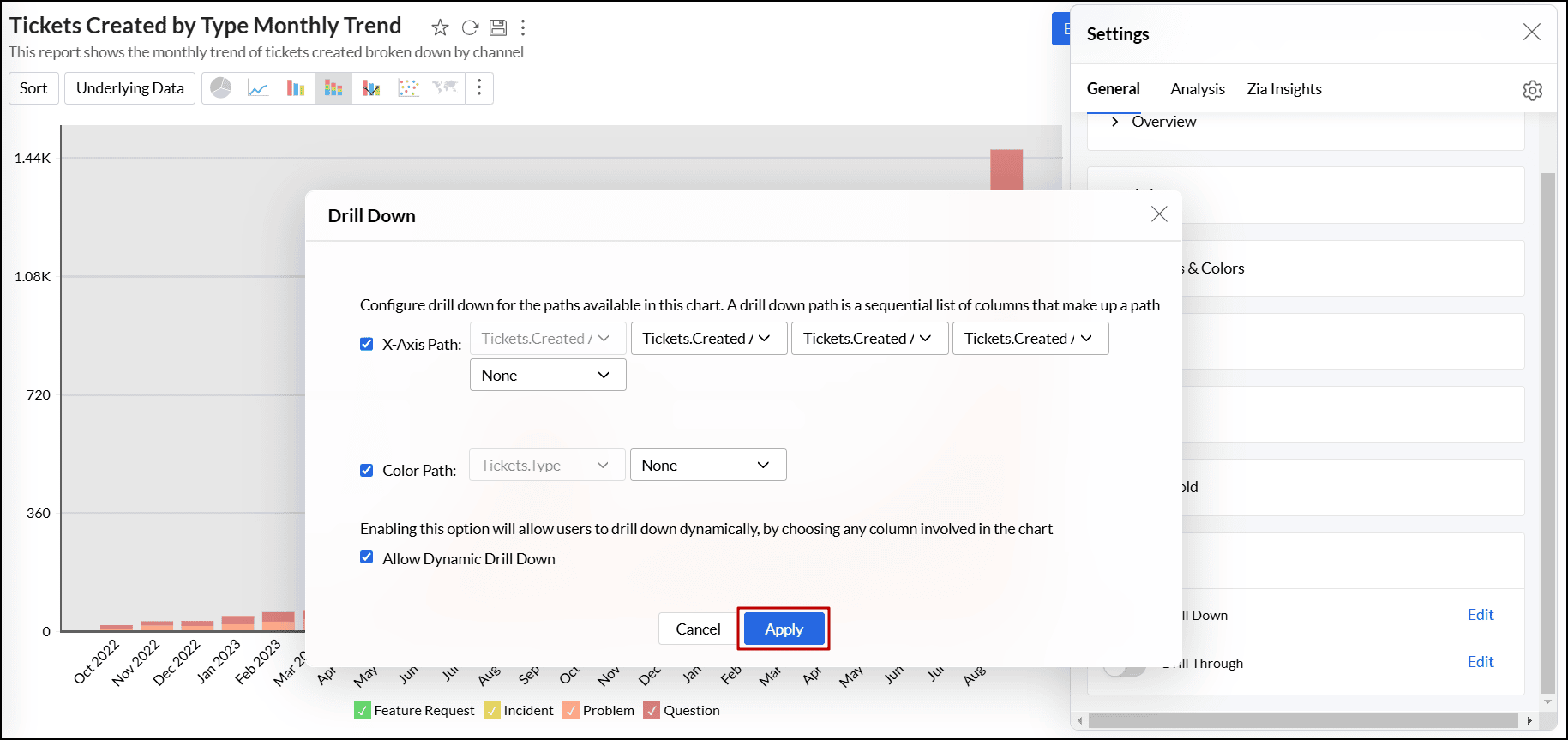1568x740 pixels.
Task: Select the bar chart icon
Action: [x=296, y=88]
